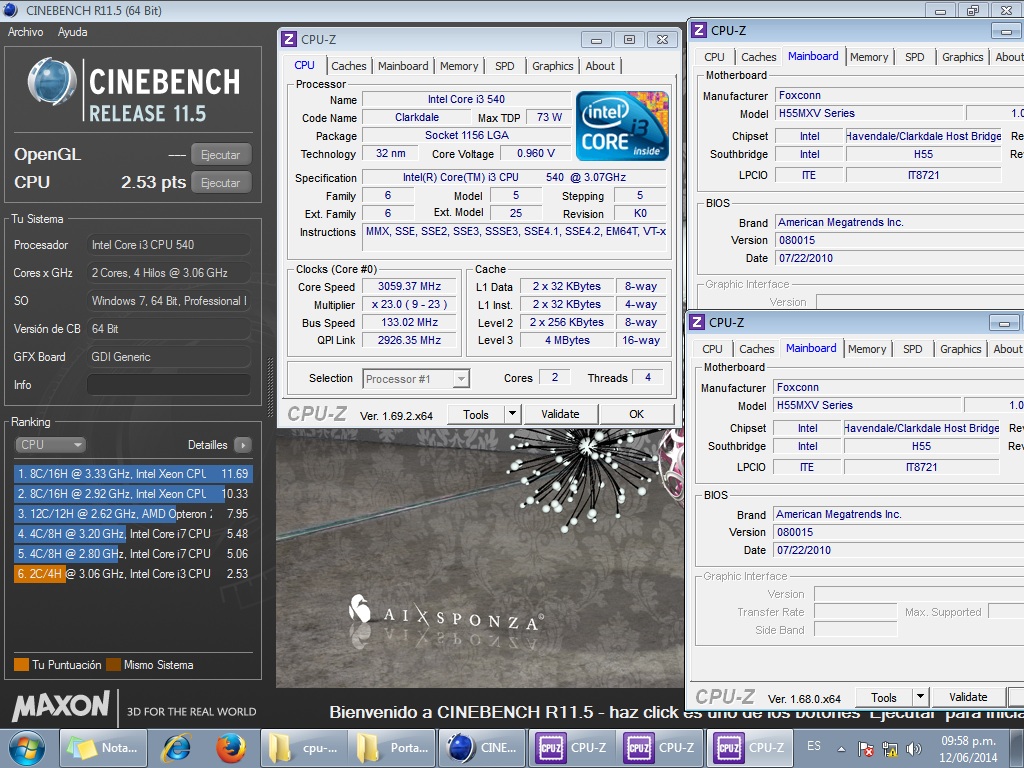Switch to CINE... taskbar item

click(482, 748)
